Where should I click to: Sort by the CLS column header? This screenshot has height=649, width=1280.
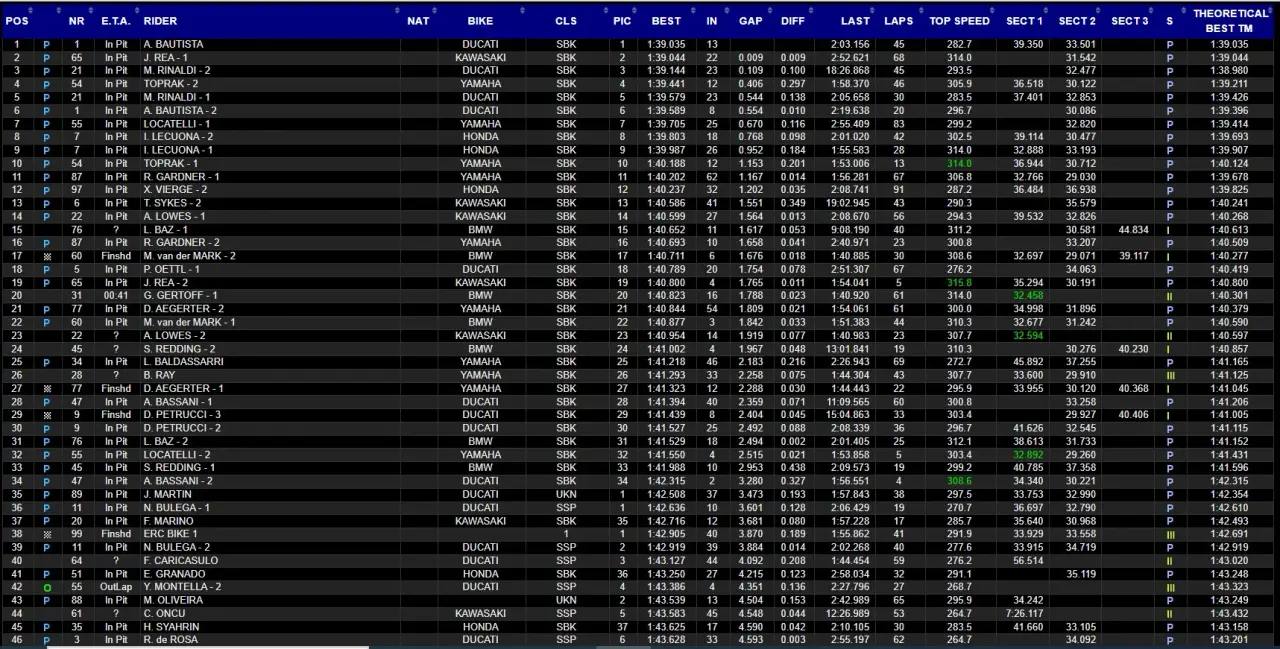566,21
